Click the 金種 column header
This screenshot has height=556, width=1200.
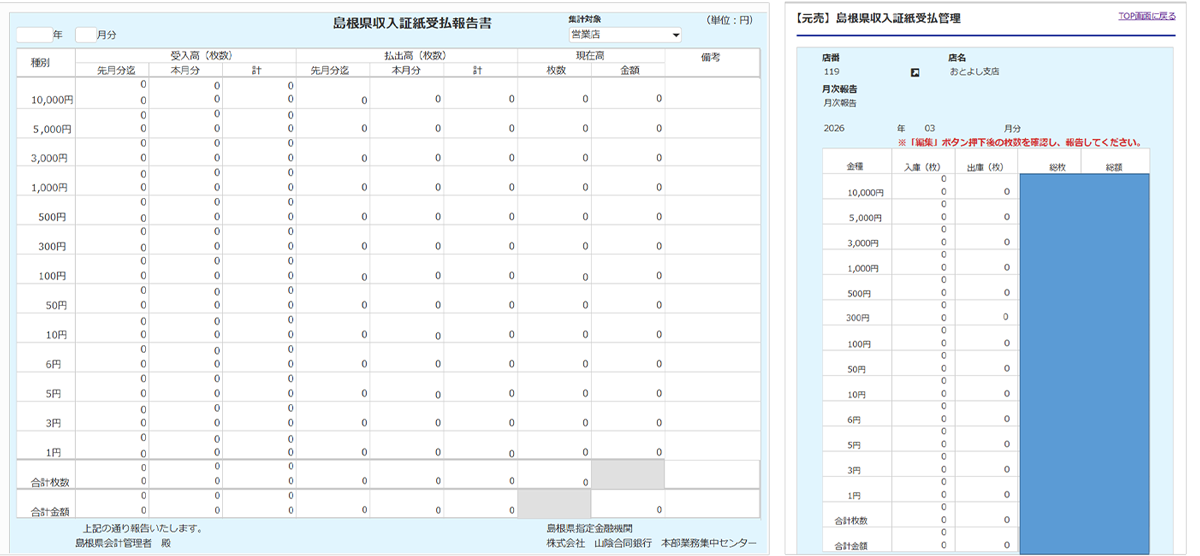[856, 167]
